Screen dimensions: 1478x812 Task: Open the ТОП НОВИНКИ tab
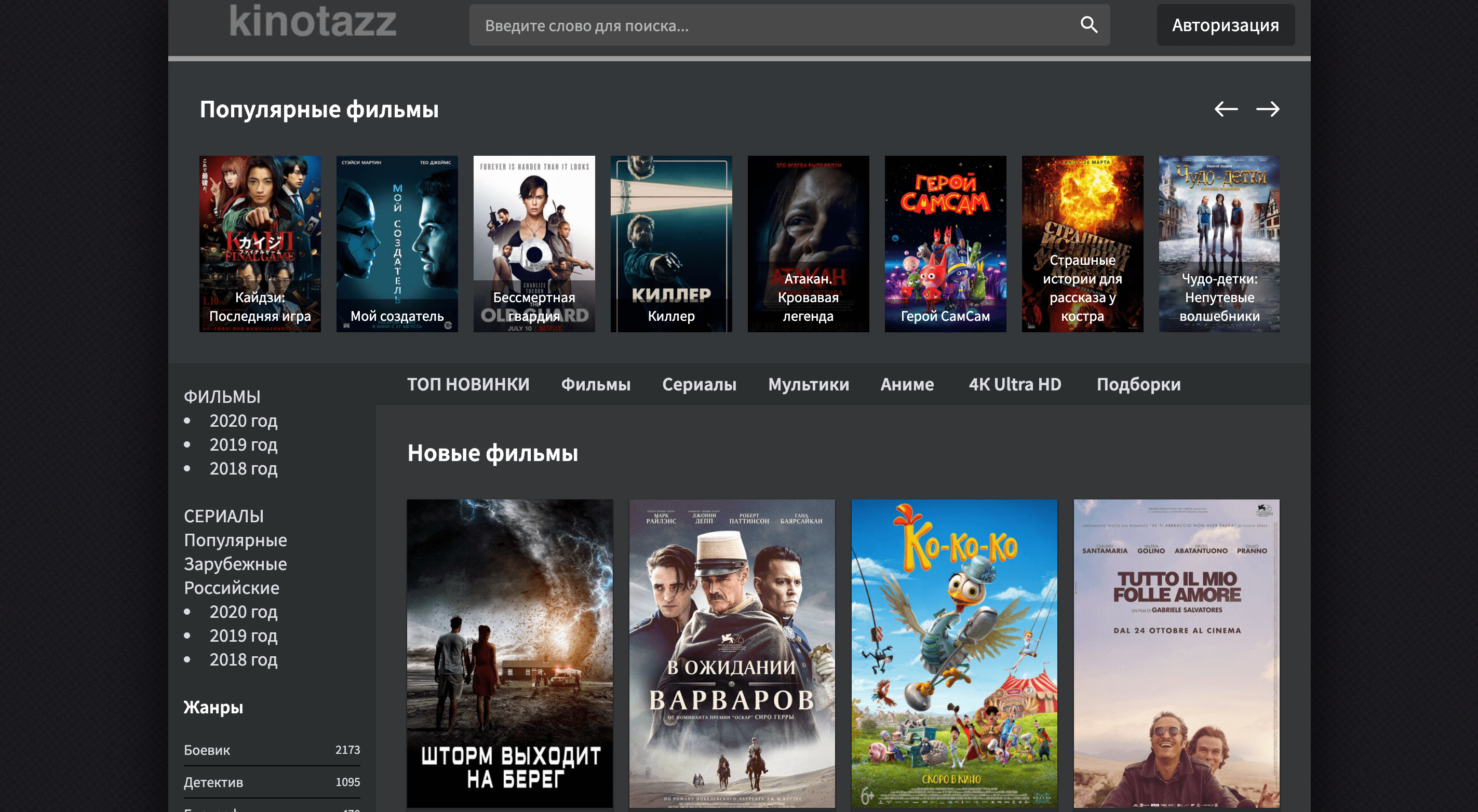click(468, 384)
